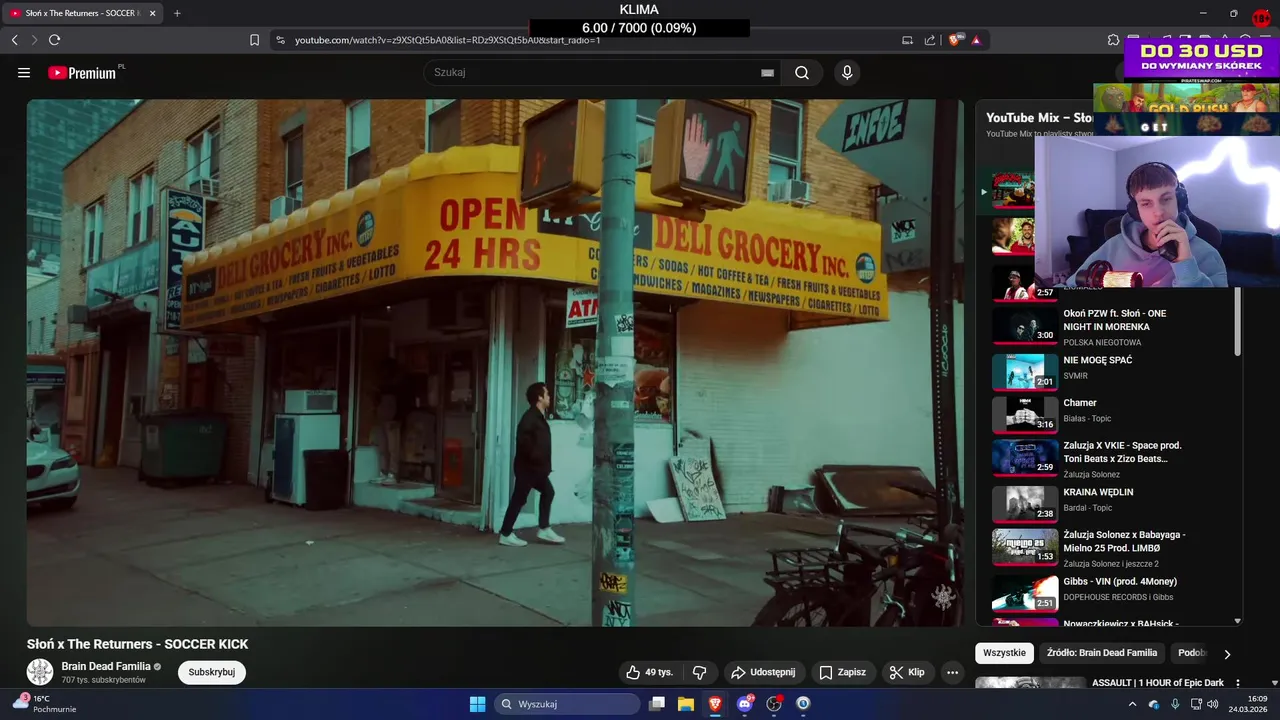Open Żaluzja X VKIE - Space thumbnail
1280x720 pixels.
pos(1025,457)
